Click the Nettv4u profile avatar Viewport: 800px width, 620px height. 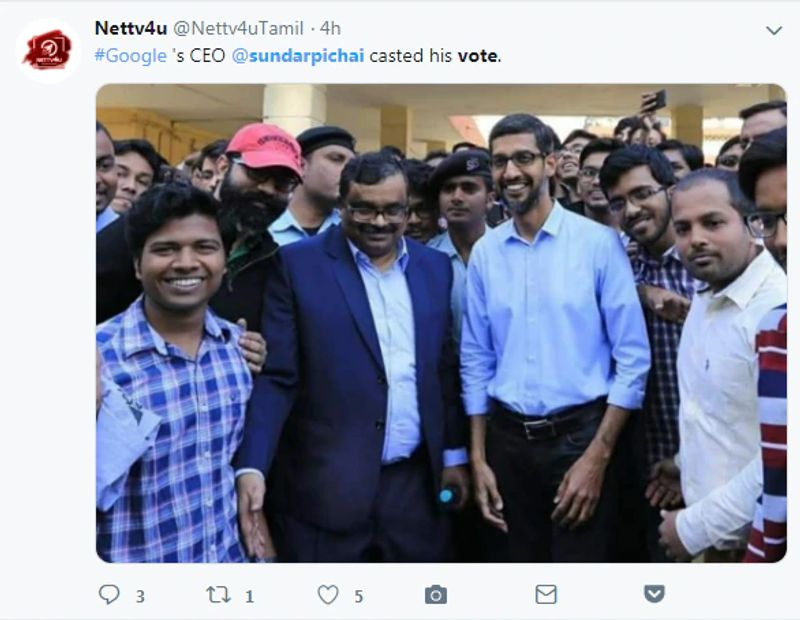coord(47,49)
